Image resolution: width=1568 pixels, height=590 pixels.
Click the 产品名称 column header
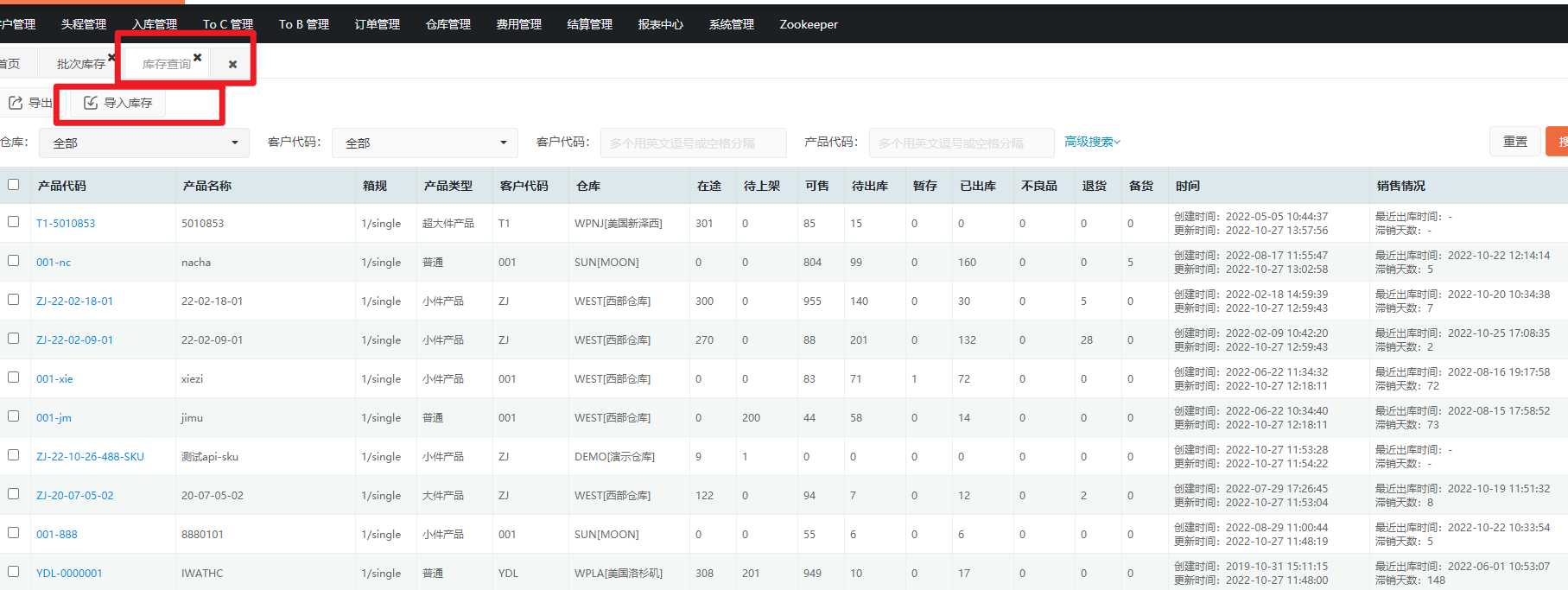pos(207,186)
